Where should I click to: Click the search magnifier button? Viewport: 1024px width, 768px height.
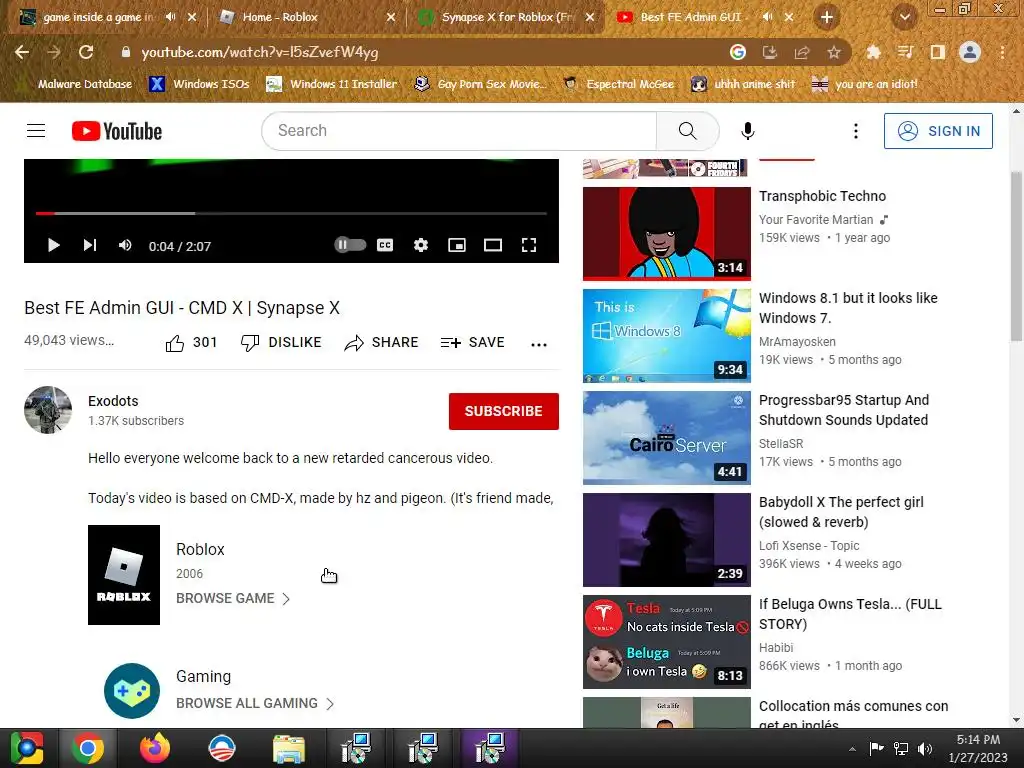(x=687, y=131)
